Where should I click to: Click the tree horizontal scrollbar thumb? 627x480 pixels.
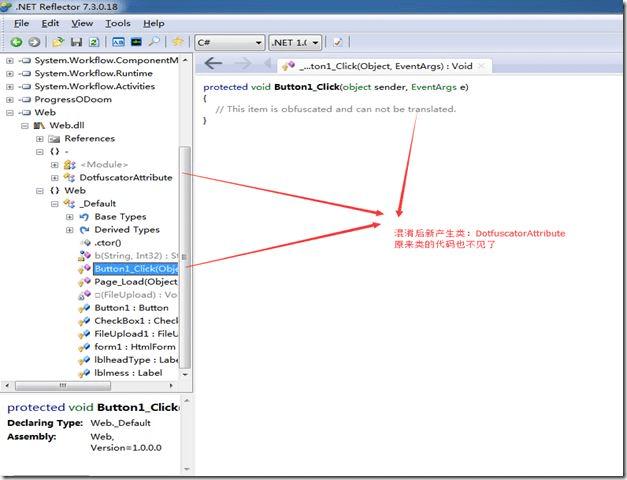tap(63, 386)
